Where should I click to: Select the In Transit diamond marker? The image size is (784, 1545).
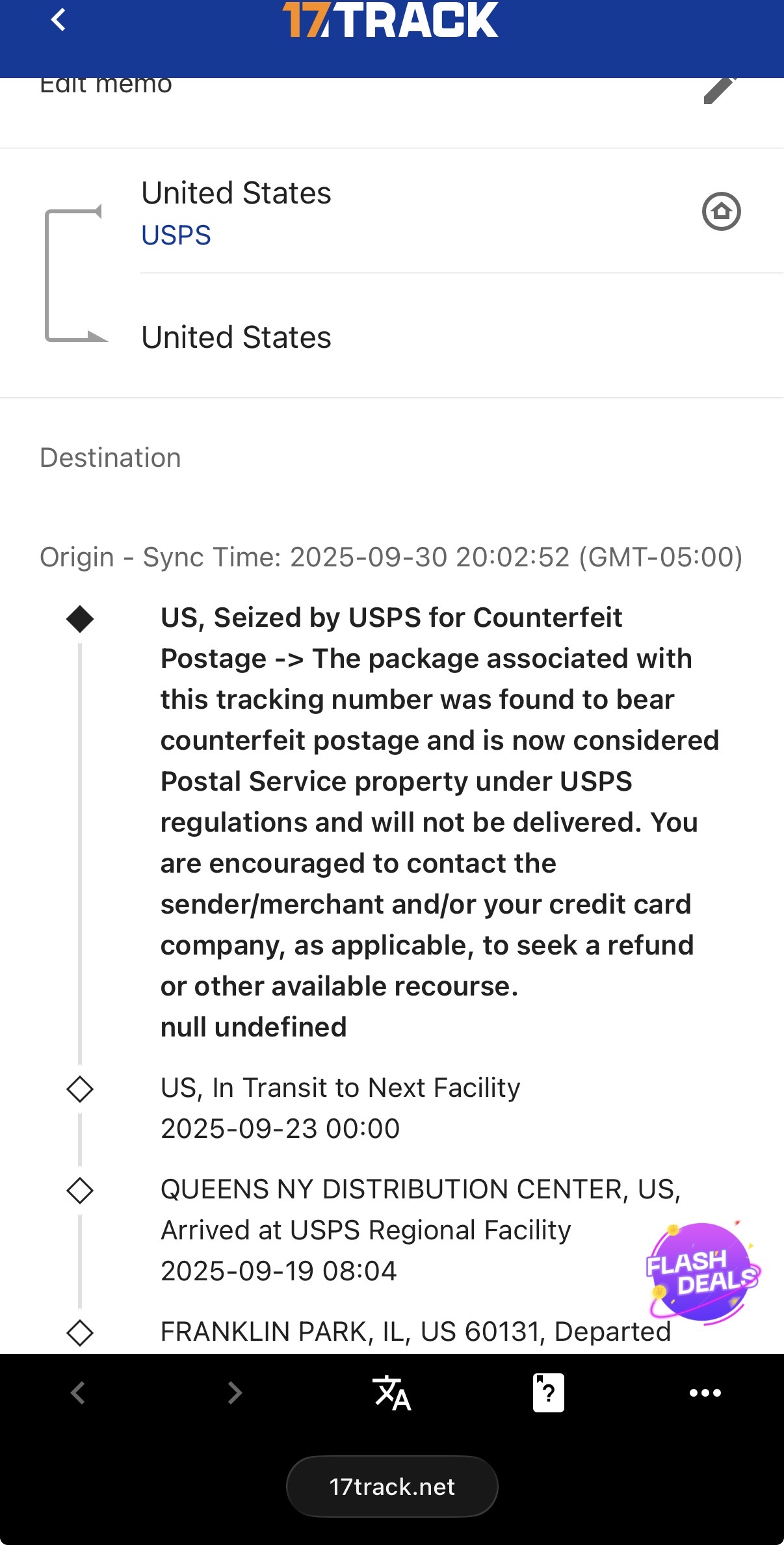click(80, 1089)
